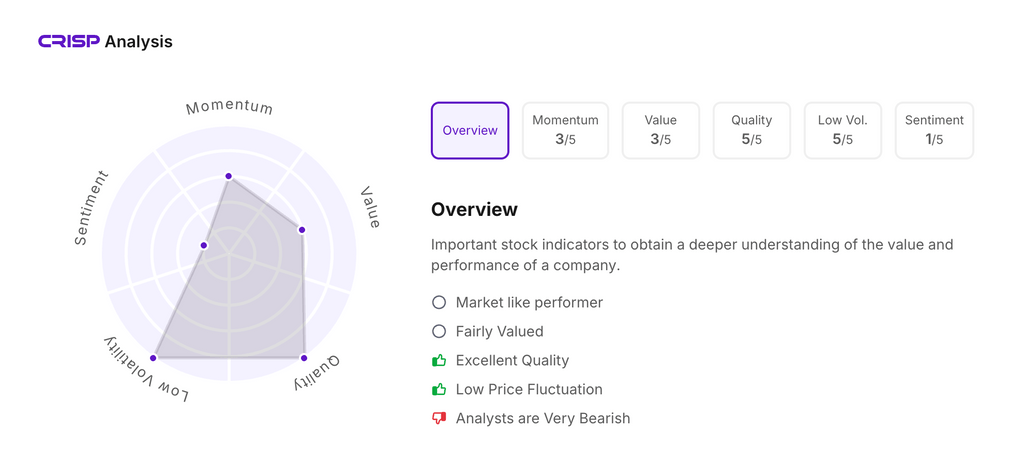Select the Low Vol. 5/5 tab
The height and width of the screenshot is (468, 1024).
(x=842, y=130)
